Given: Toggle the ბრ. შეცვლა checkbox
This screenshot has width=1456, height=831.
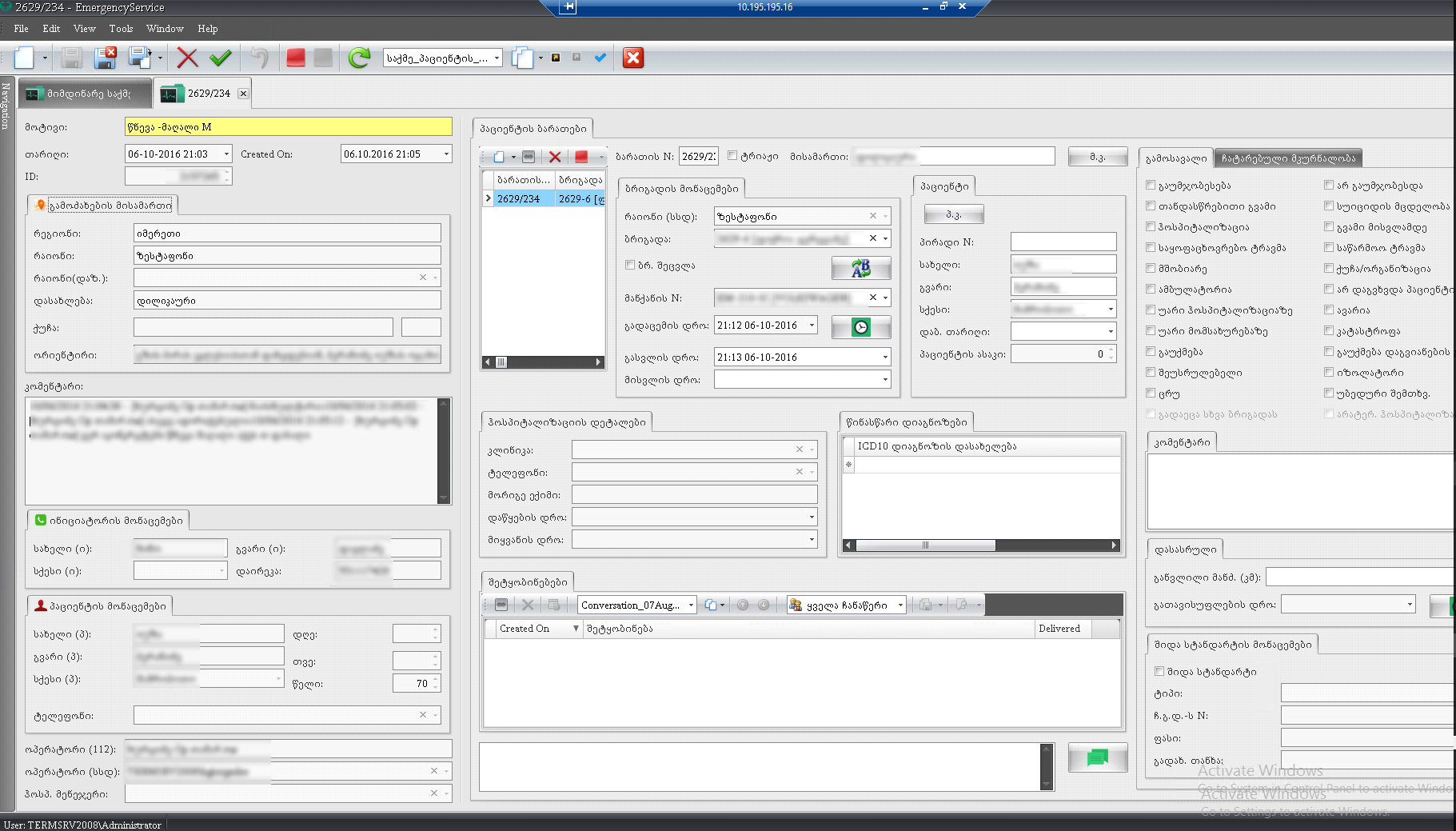Looking at the screenshot, I should coord(630,265).
